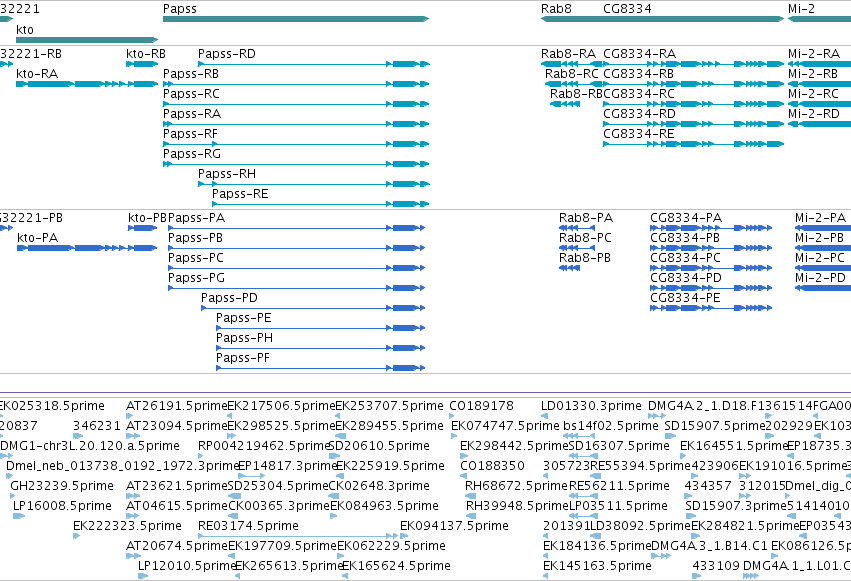
Task: Select EST label LP16008.5prime
Action: (x=62, y=507)
